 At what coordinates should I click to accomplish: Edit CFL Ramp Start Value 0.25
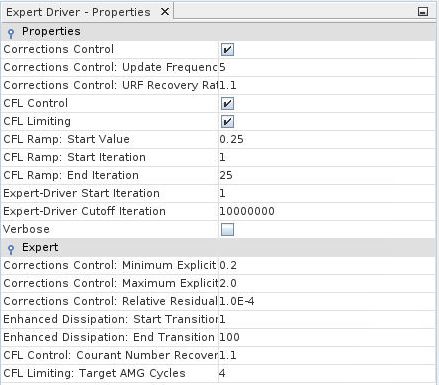pos(327,140)
